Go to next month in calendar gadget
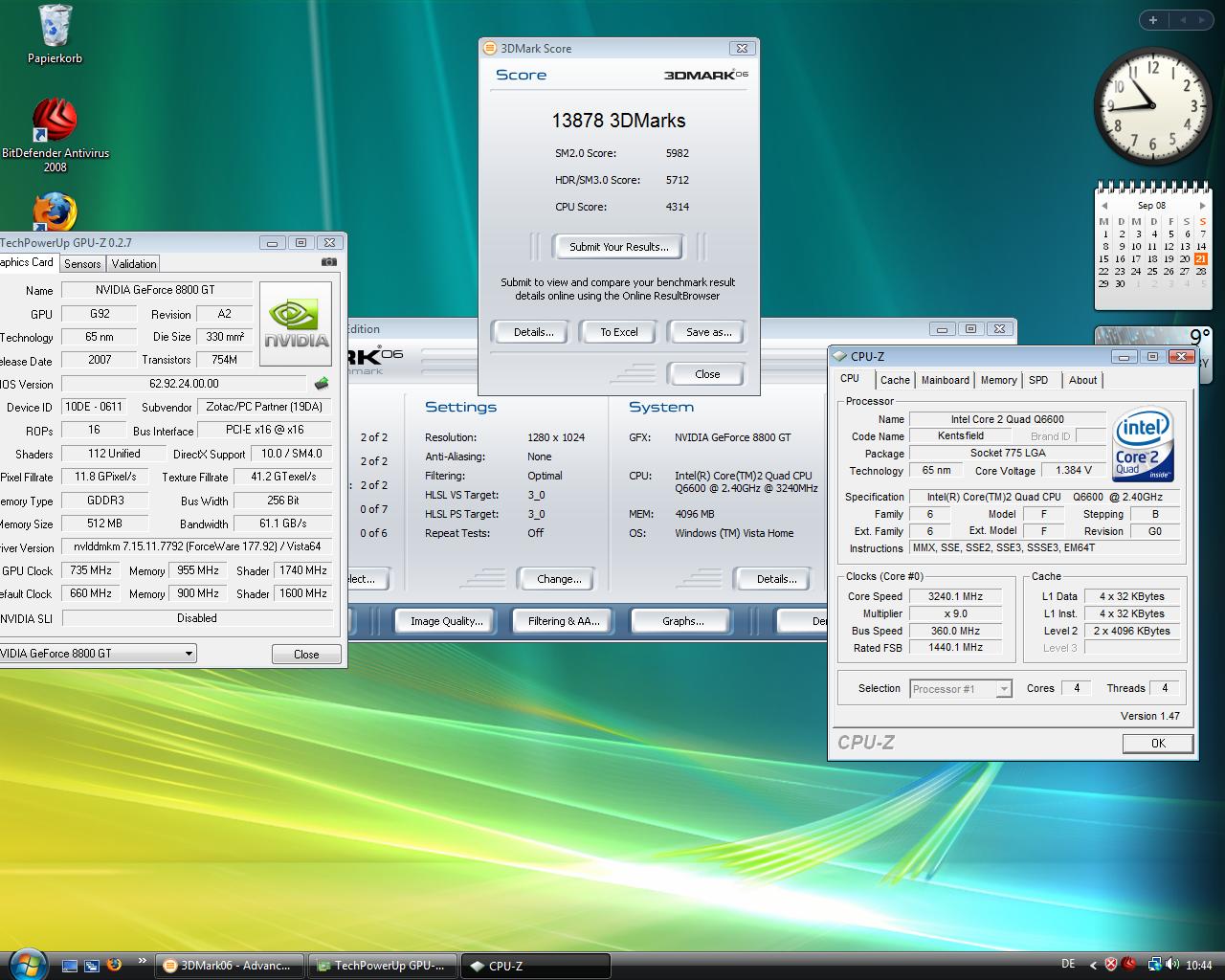The height and width of the screenshot is (980, 1225). (x=1202, y=206)
